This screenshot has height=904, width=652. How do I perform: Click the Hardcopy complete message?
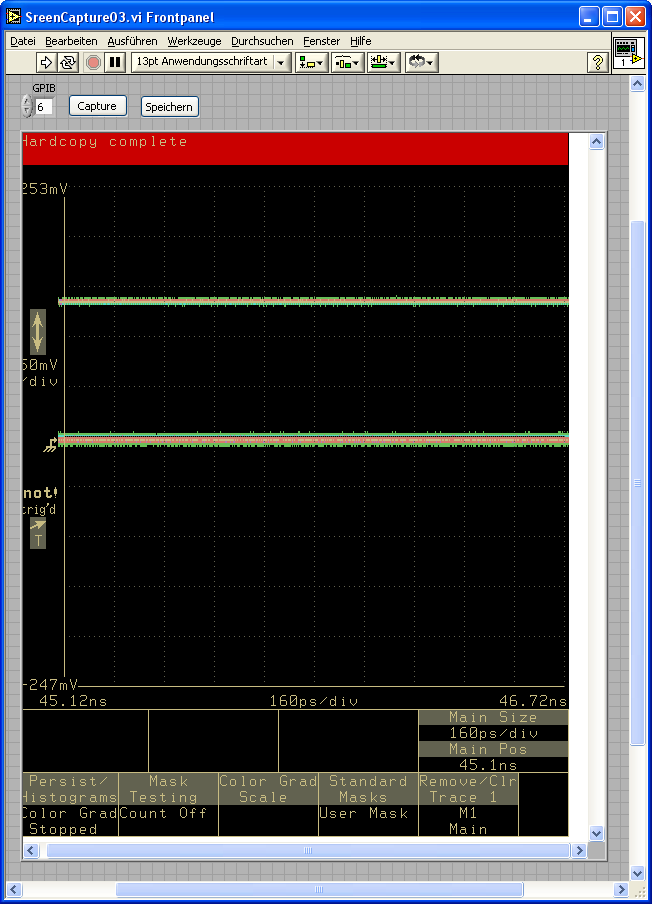pos(105,142)
